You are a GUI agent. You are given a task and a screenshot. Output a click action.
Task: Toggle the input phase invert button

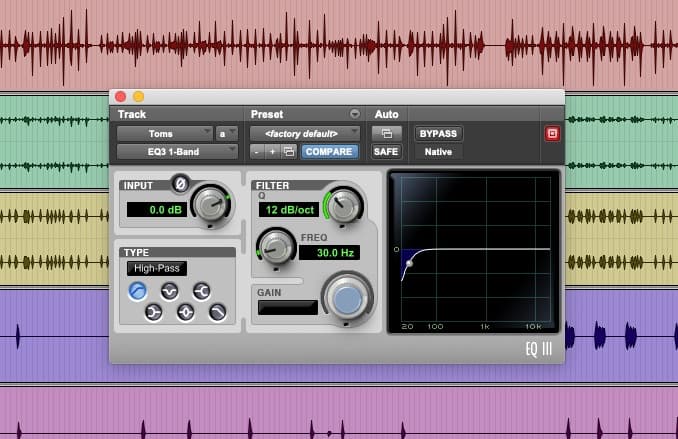click(180, 184)
